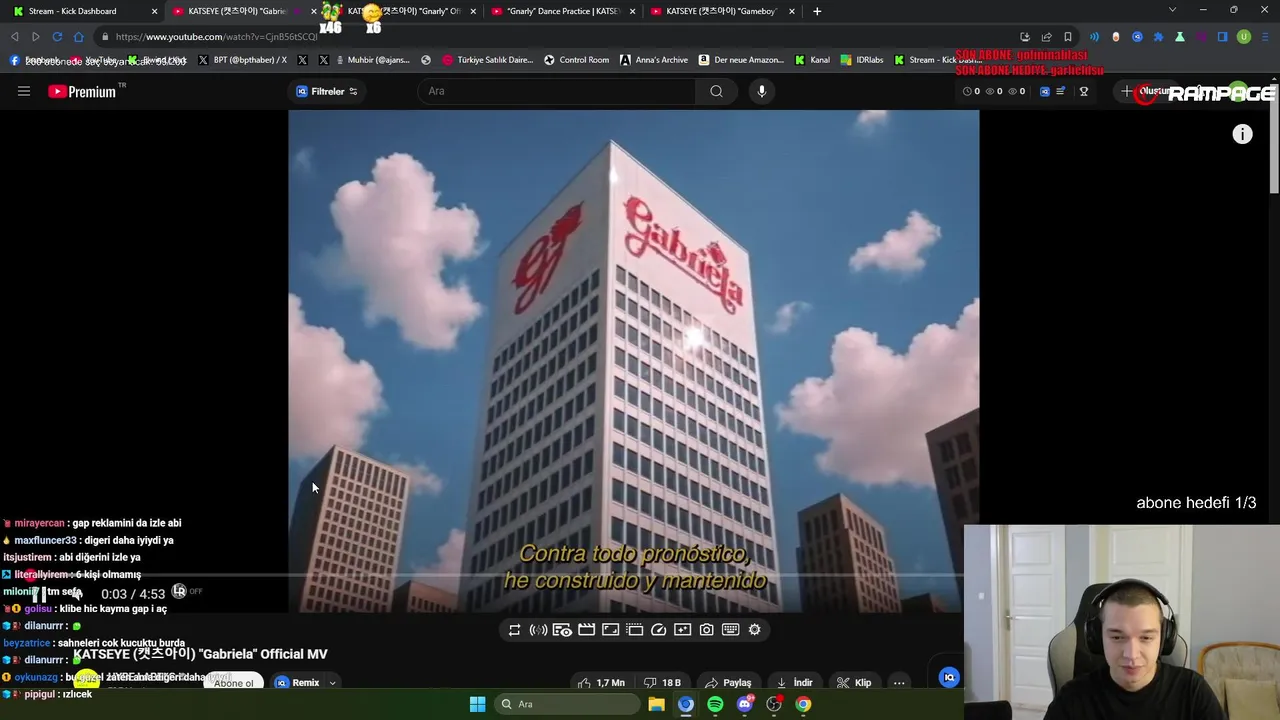The image size is (1280, 720).
Task: Open the Filtreler filter button
Action: point(326,91)
